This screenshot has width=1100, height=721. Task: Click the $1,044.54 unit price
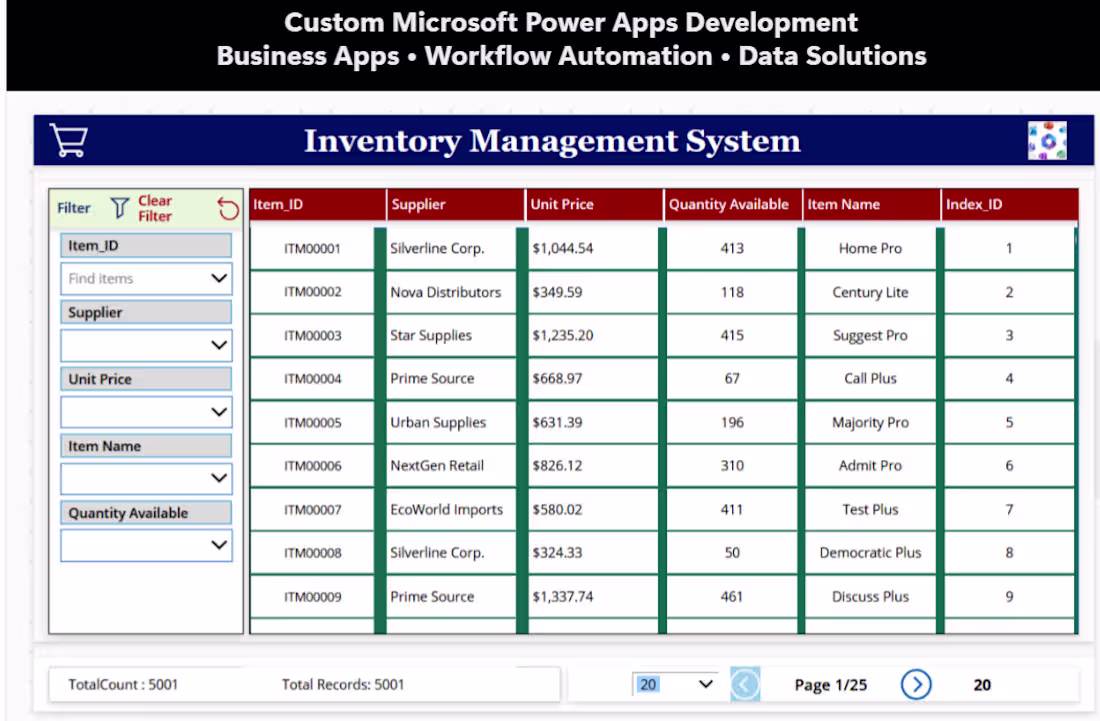point(563,248)
